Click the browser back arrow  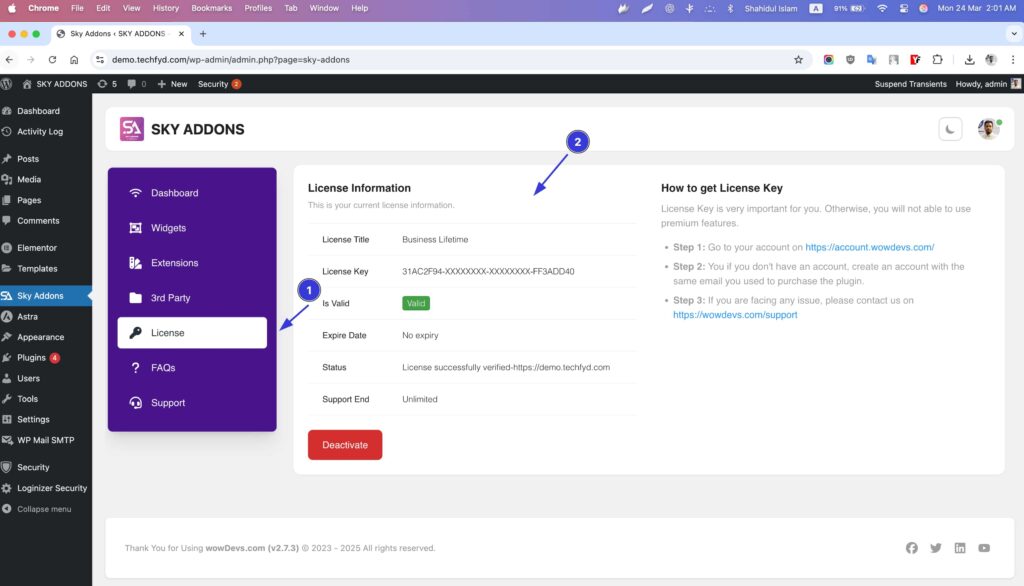click(x=9, y=59)
